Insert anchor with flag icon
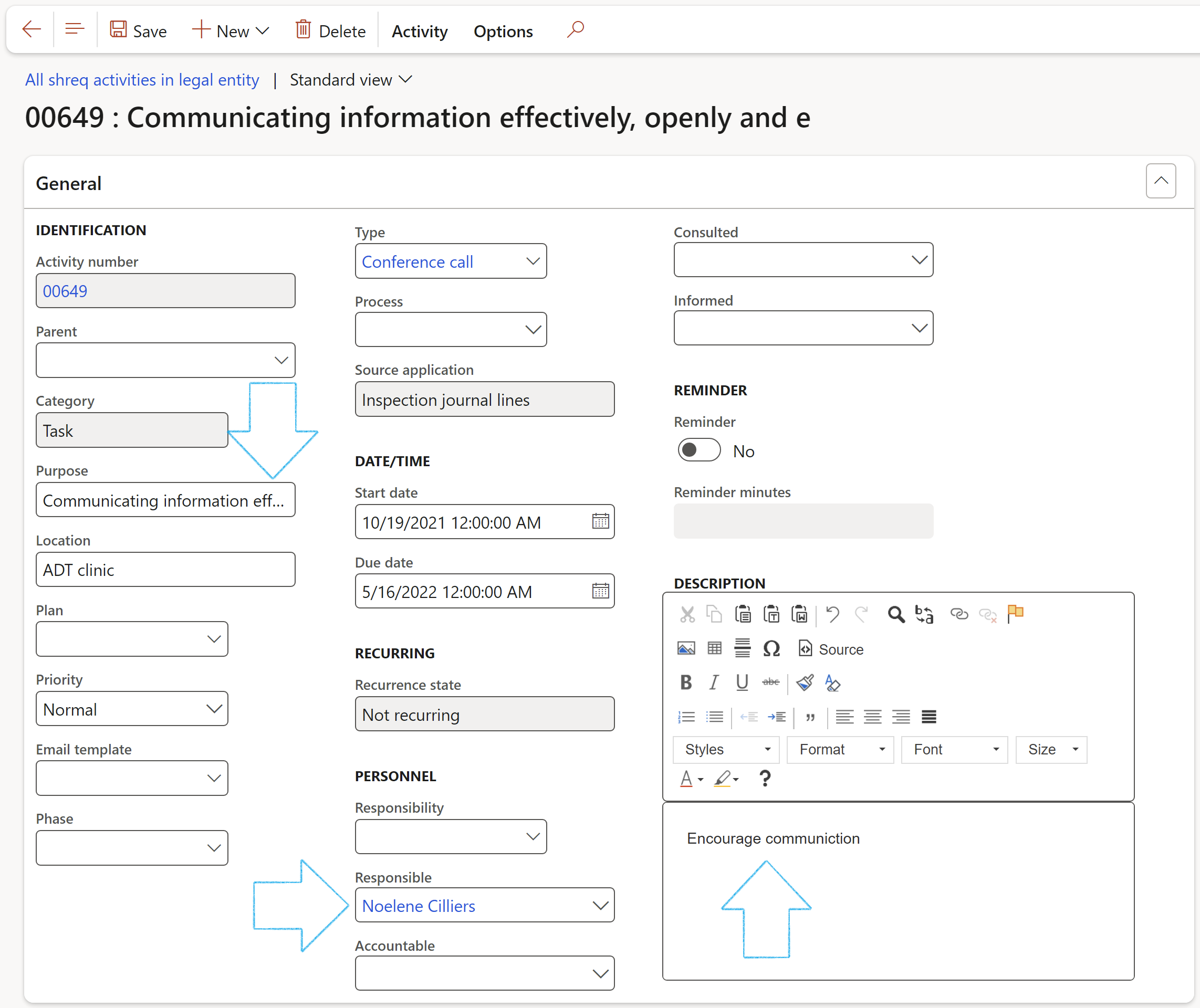The height and width of the screenshot is (1008, 1200). pyautogui.click(x=1015, y=614)
